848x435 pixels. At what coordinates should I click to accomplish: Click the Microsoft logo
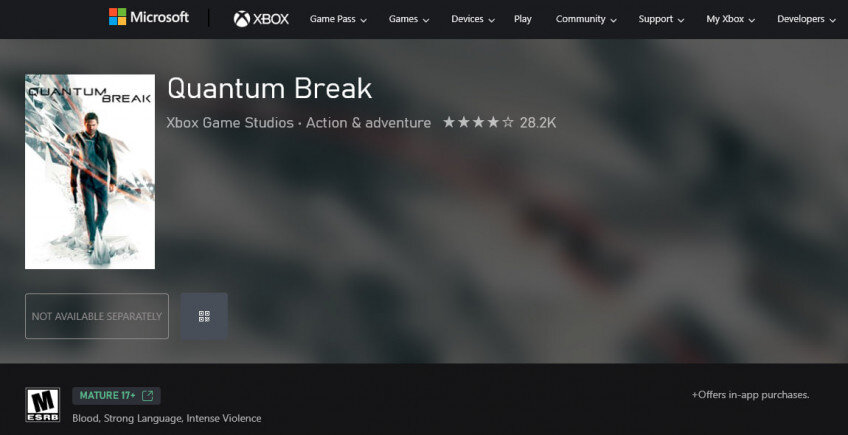pyautogui.click(x=149, y=17)
